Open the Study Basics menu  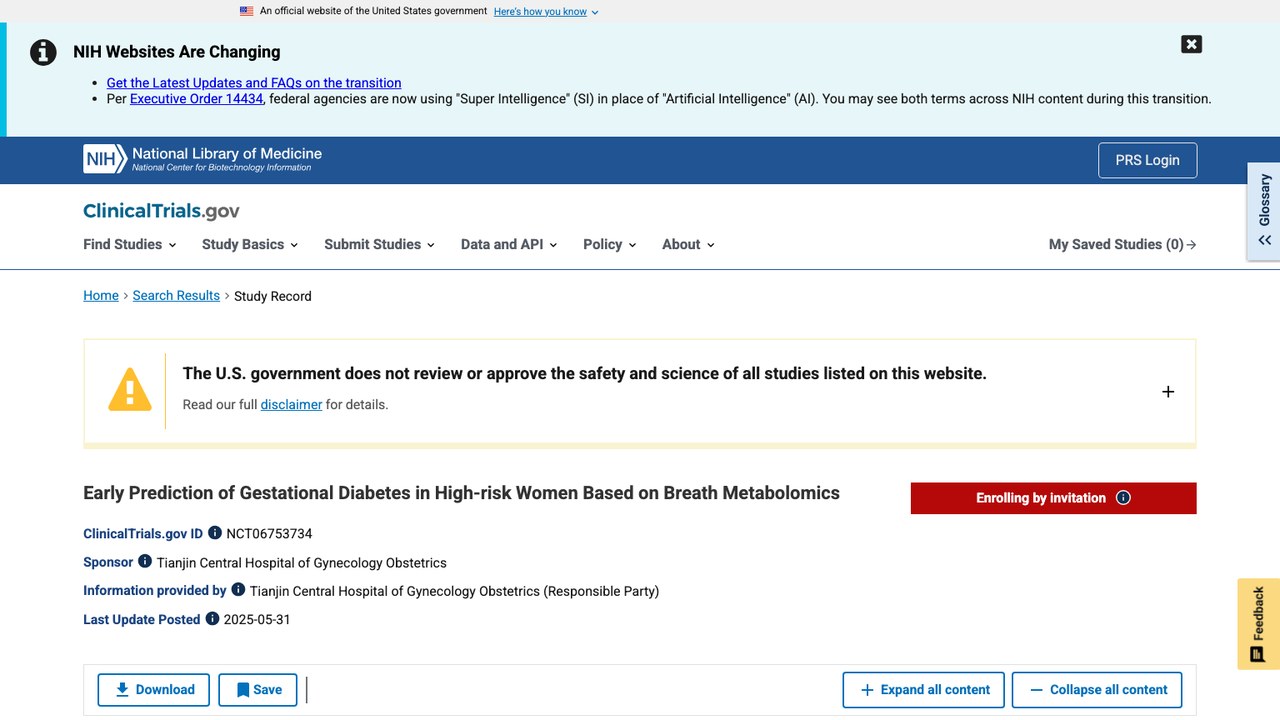250,244
